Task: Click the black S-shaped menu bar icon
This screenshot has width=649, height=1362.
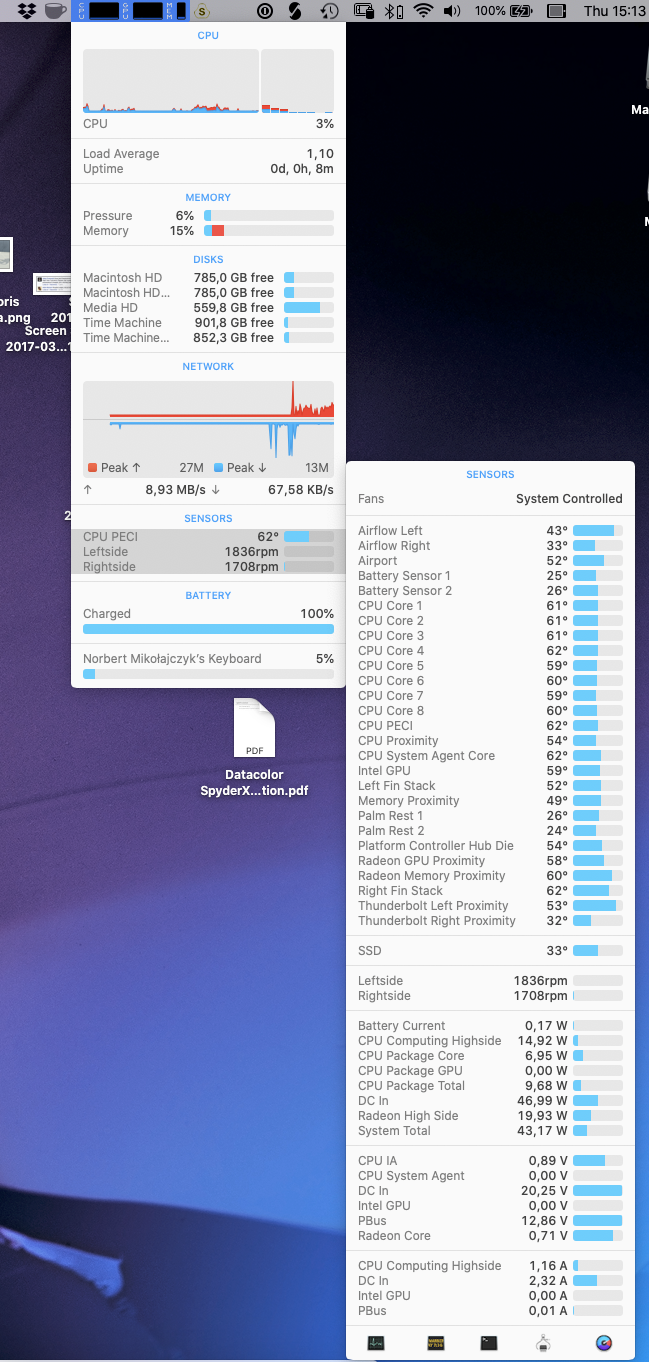Action: tap(295, 11)
